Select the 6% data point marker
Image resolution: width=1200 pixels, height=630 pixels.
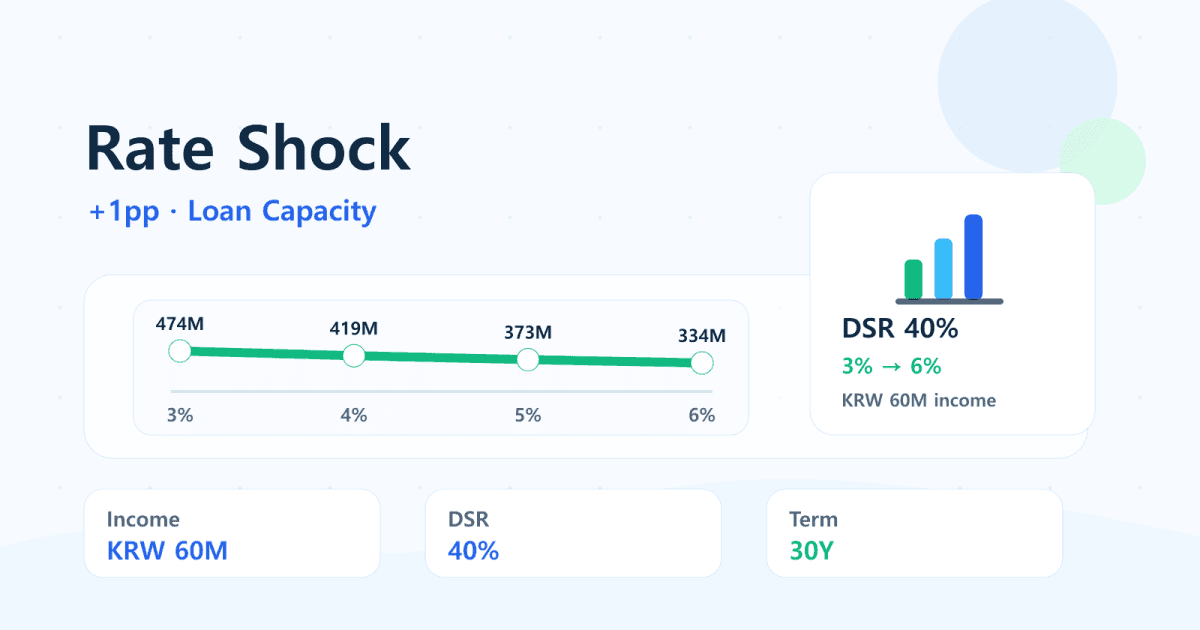(702, 362)
